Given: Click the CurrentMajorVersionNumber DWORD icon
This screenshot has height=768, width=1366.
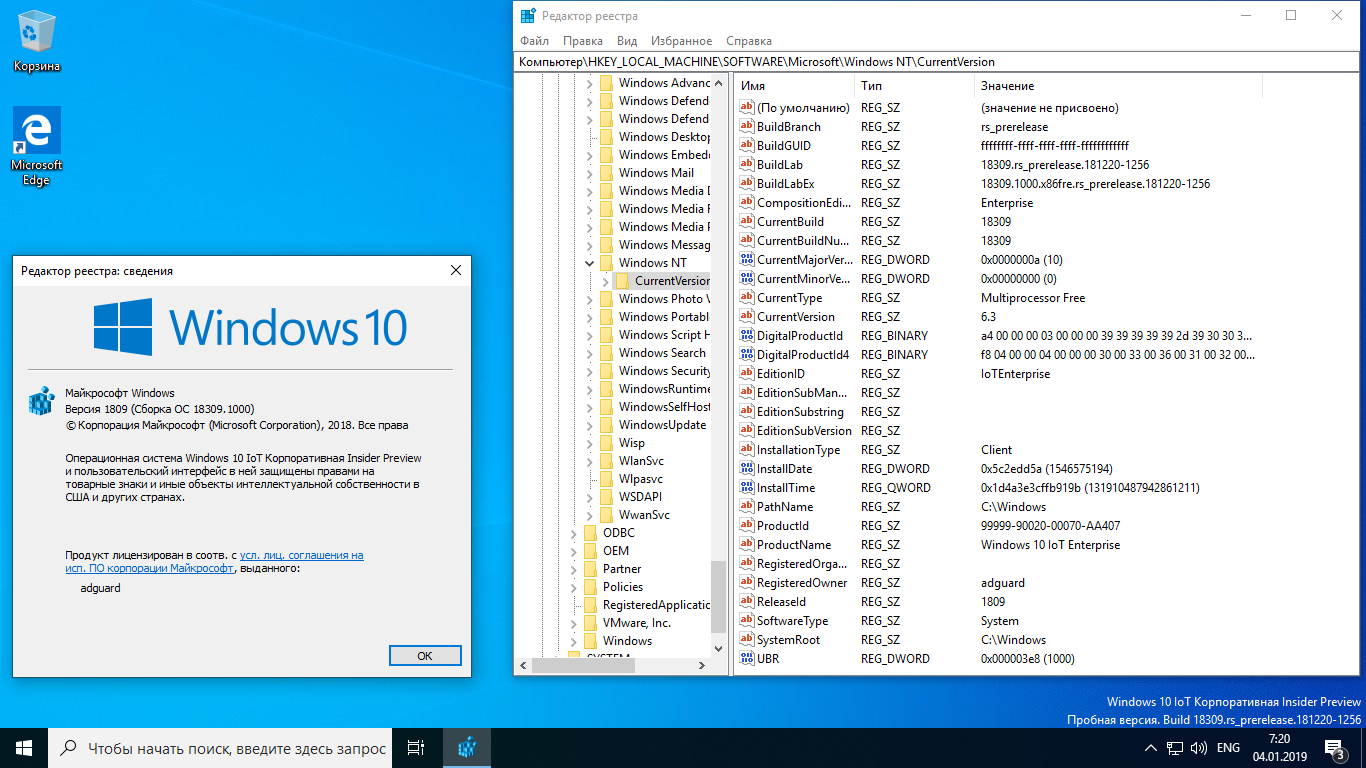Looking at the screenshot, I should (x=747, y=259).
